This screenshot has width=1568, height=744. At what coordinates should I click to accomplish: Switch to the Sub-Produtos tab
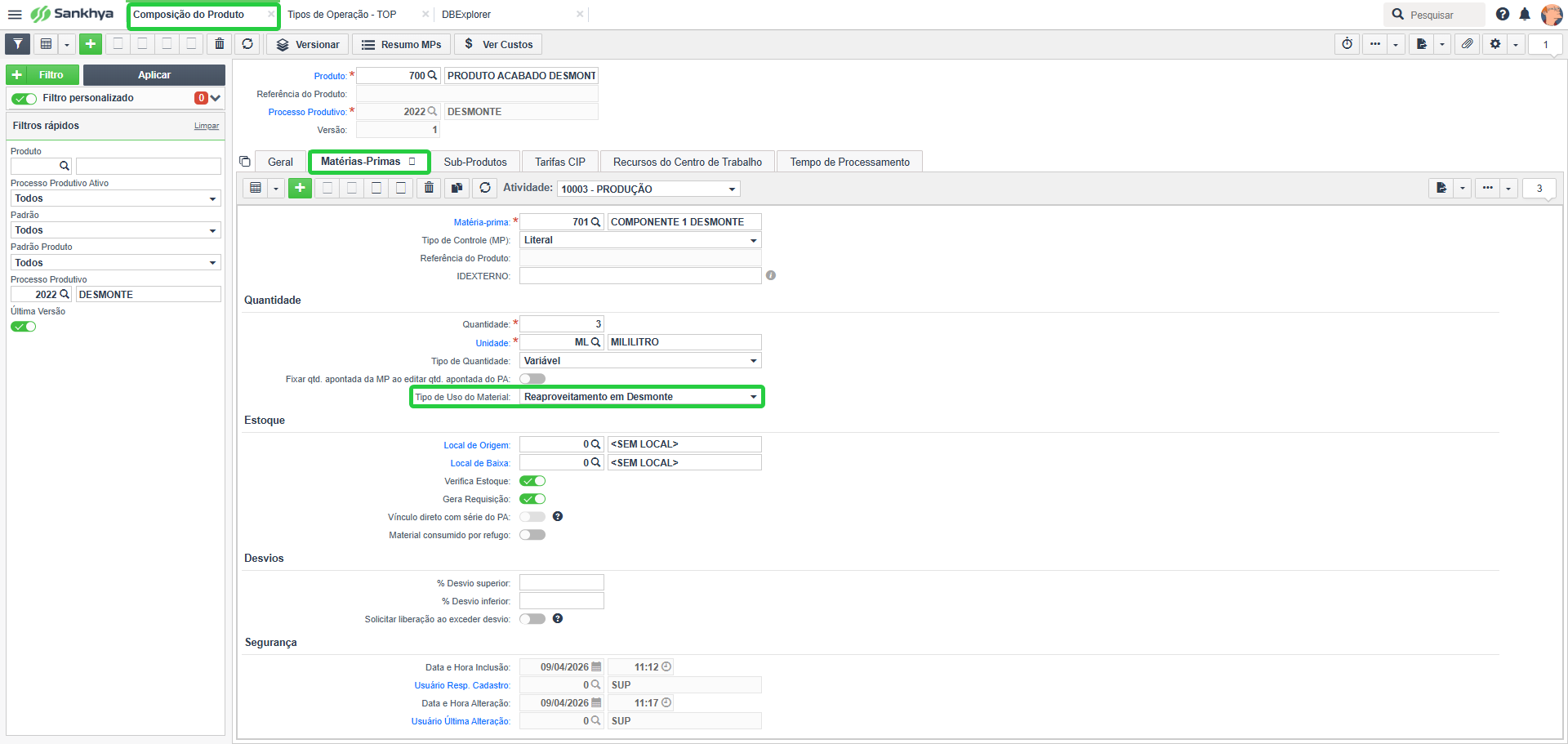475,162
